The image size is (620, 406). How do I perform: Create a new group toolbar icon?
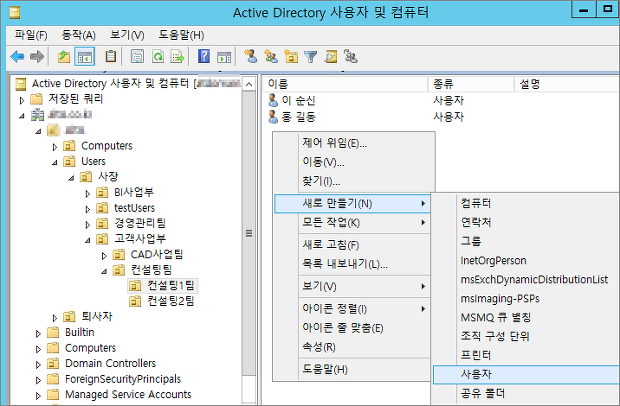click(x=271, y=57)
